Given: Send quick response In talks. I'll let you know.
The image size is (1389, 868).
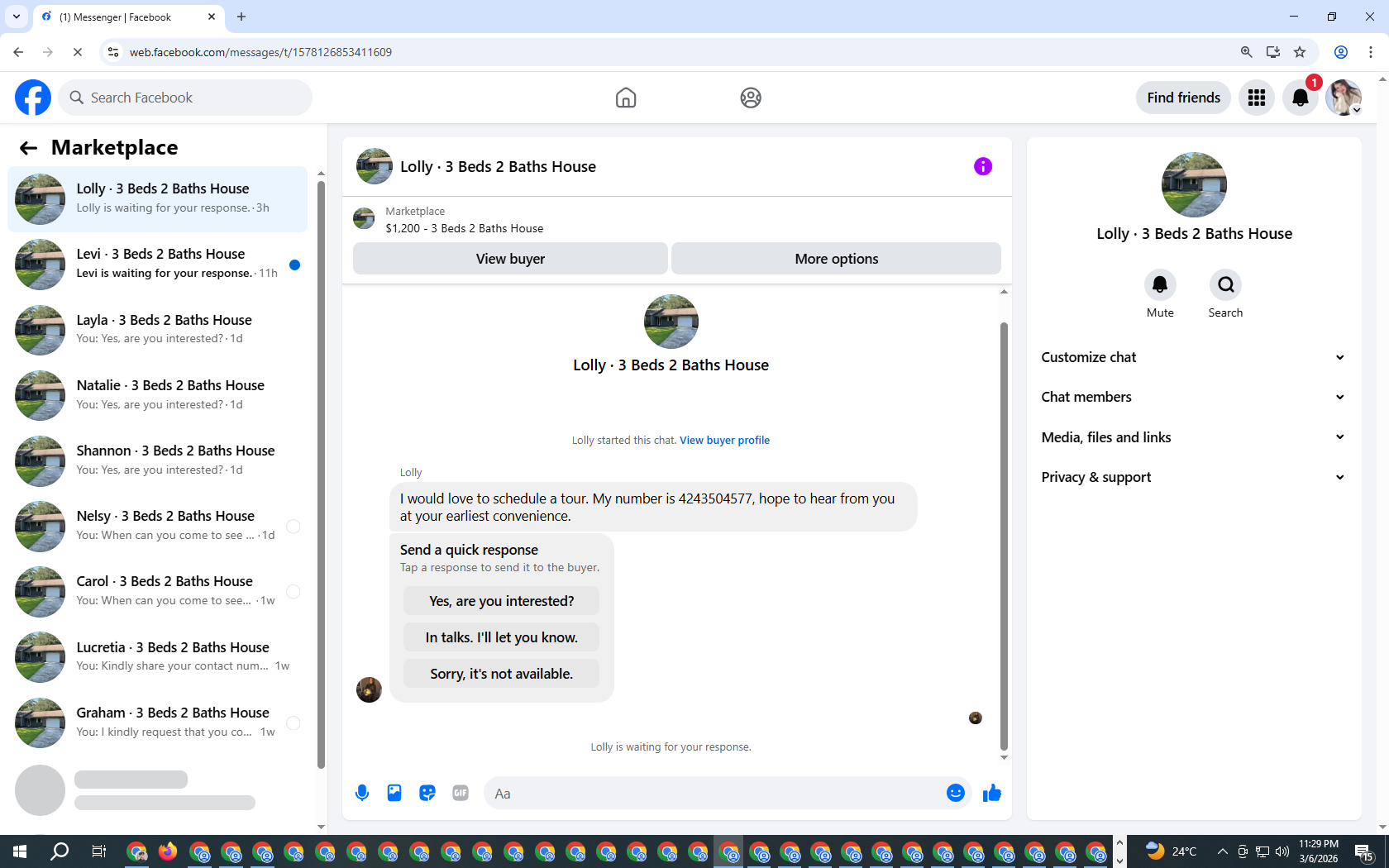Looking at the screenshot, I should 501,637.
